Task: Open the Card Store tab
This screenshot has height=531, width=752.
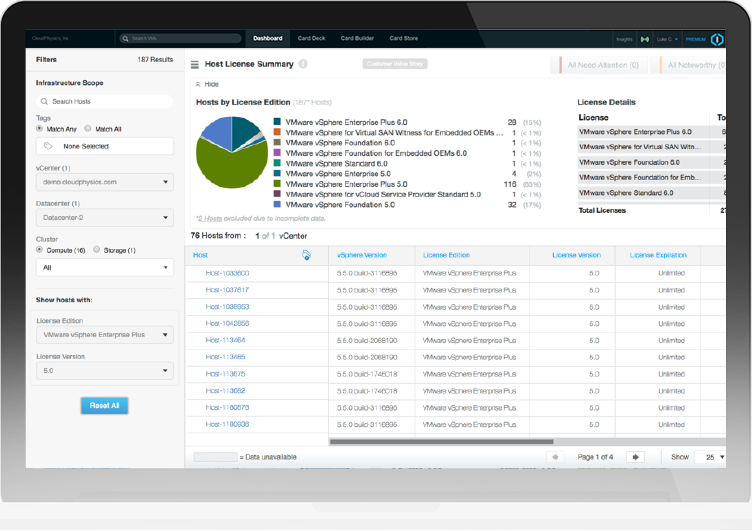Action: [x=403, y=38]
